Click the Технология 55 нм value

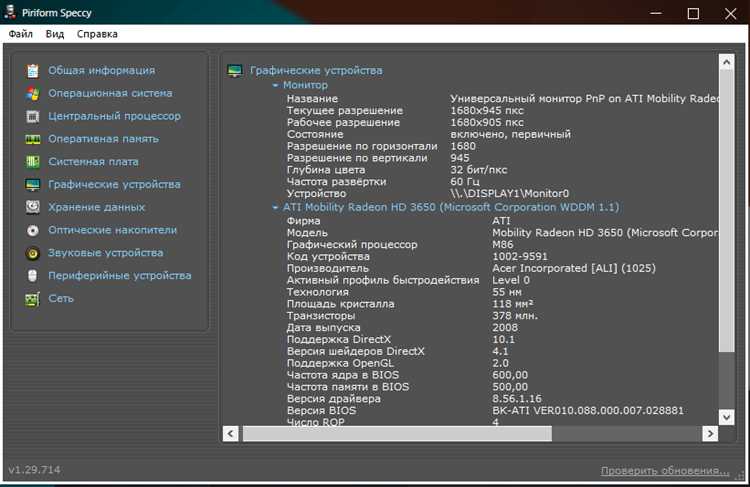click(507, 292)
